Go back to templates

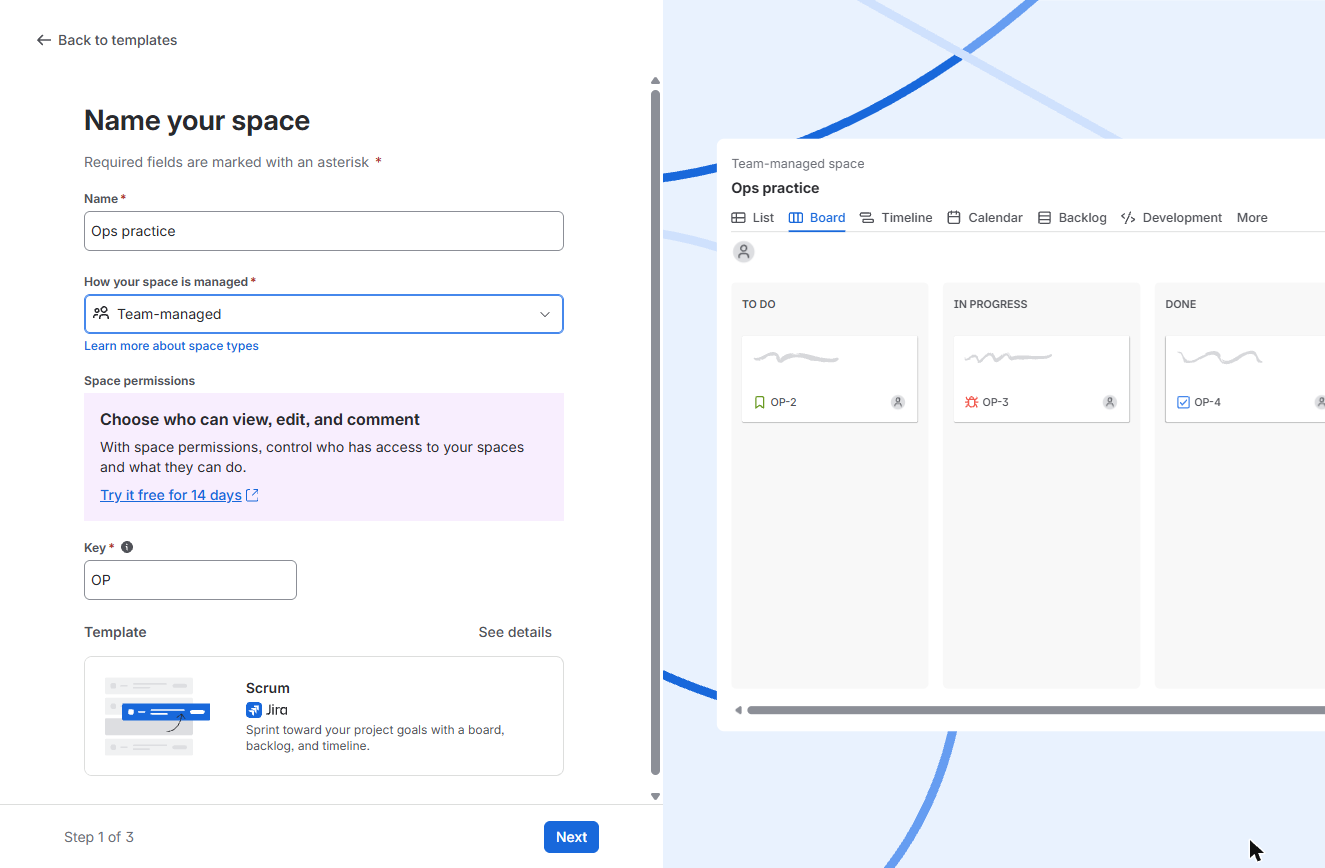(x=107, y=40)
